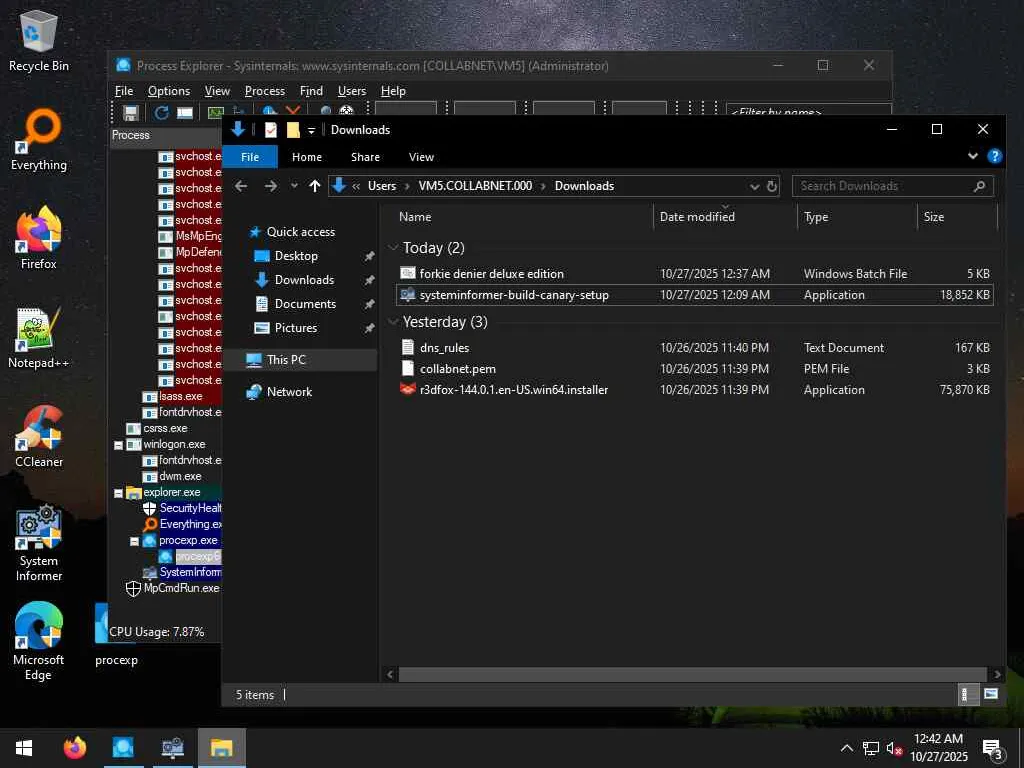
Task: Open Pictures in the navigation pane
Action: click(x=296, y=328)
